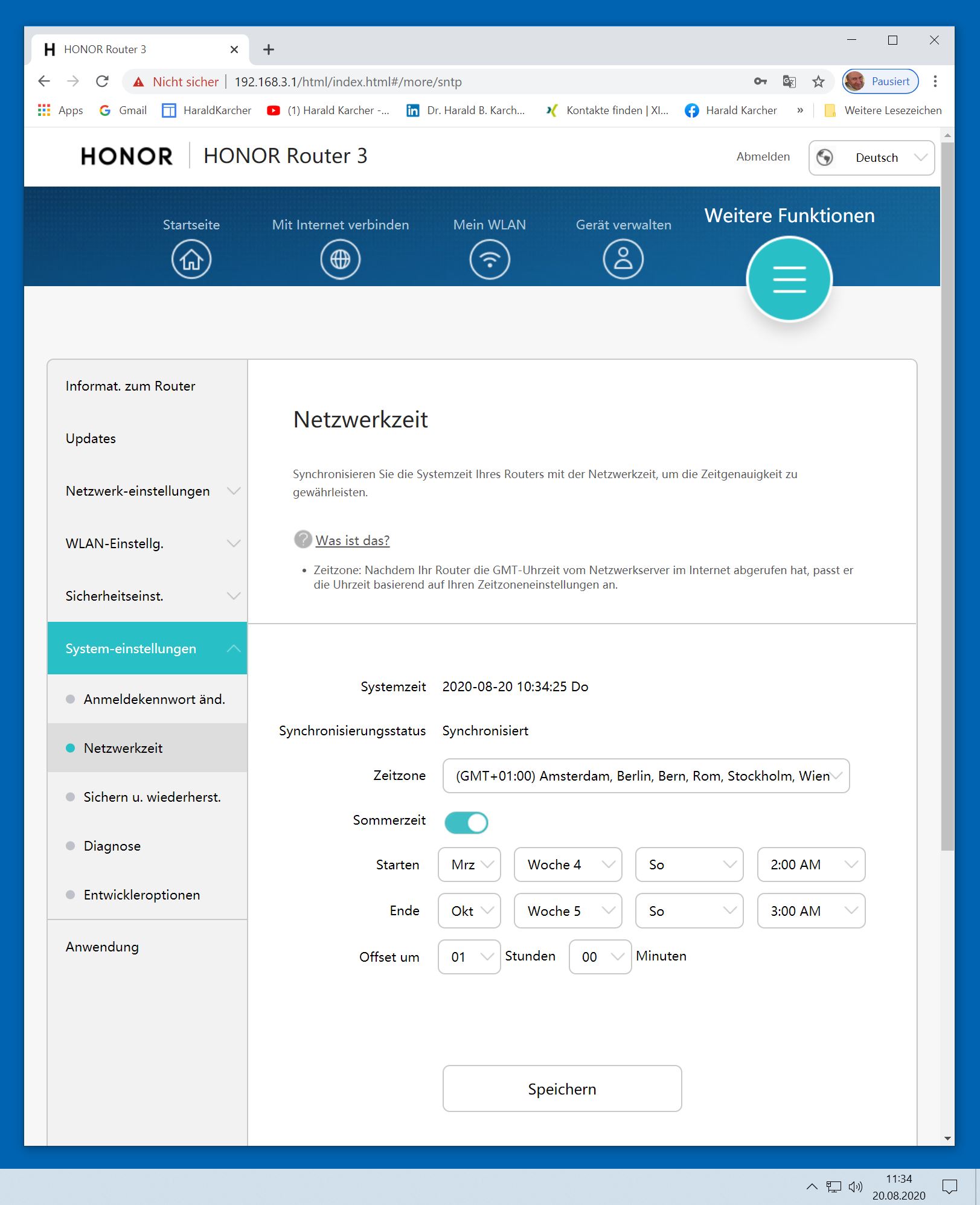The width and height of the screenshot is (980, 1205).
Task: Open the Chrome three-dot menu
Action: (x=935, y=82)
